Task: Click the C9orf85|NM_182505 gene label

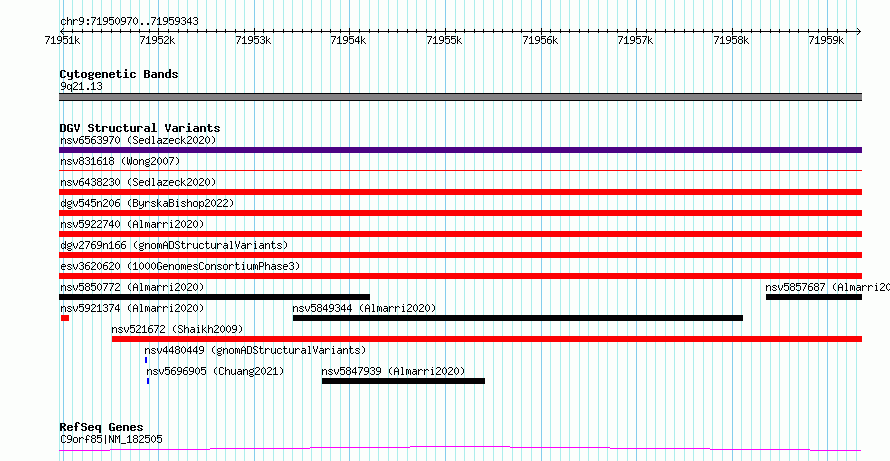Action: tap(111, 439)
